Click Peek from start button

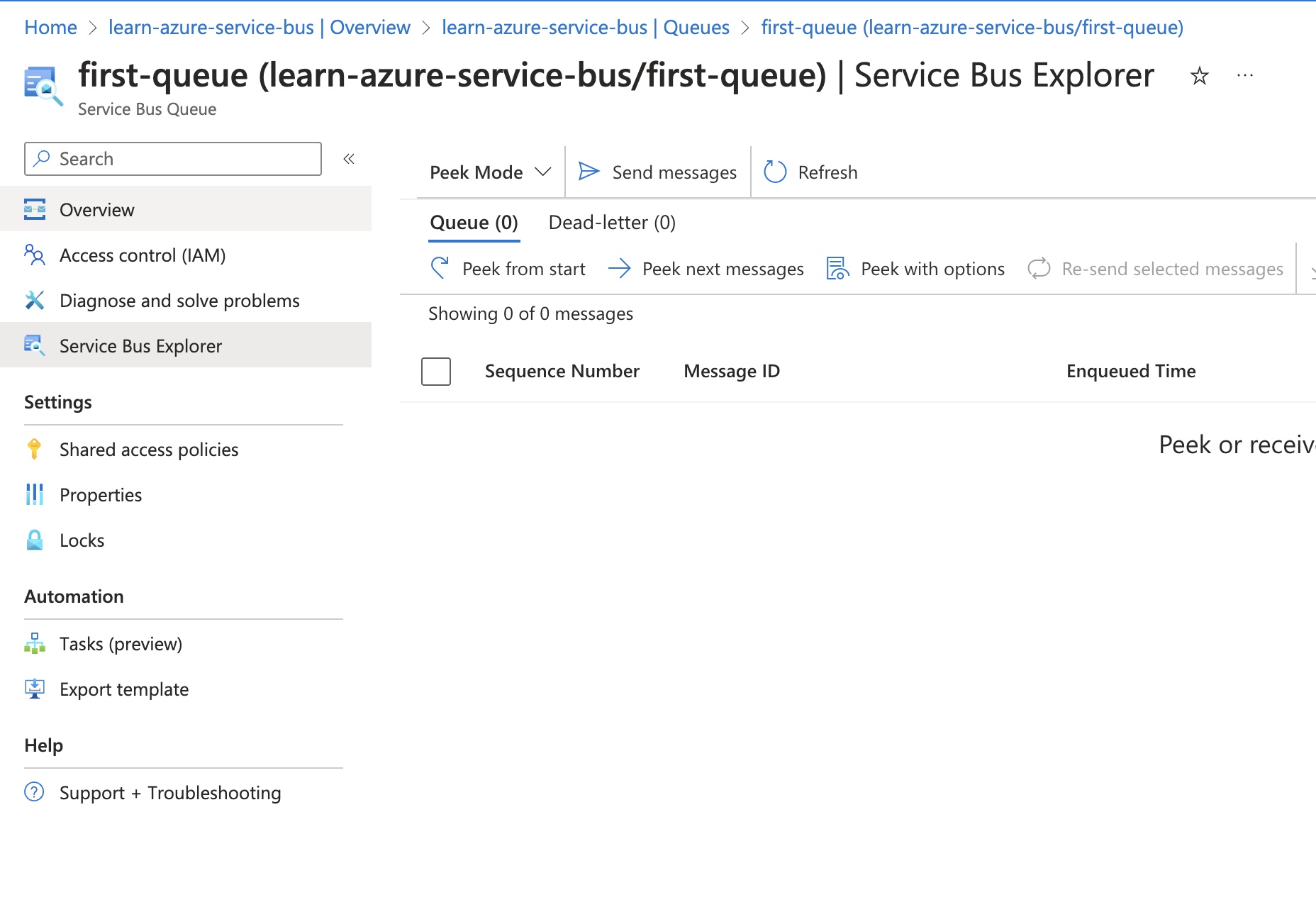point(508,269)
